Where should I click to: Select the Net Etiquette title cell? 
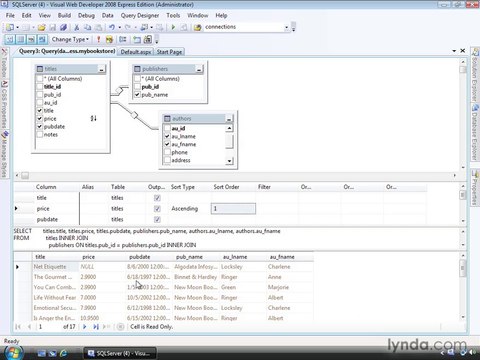(55, 267)
